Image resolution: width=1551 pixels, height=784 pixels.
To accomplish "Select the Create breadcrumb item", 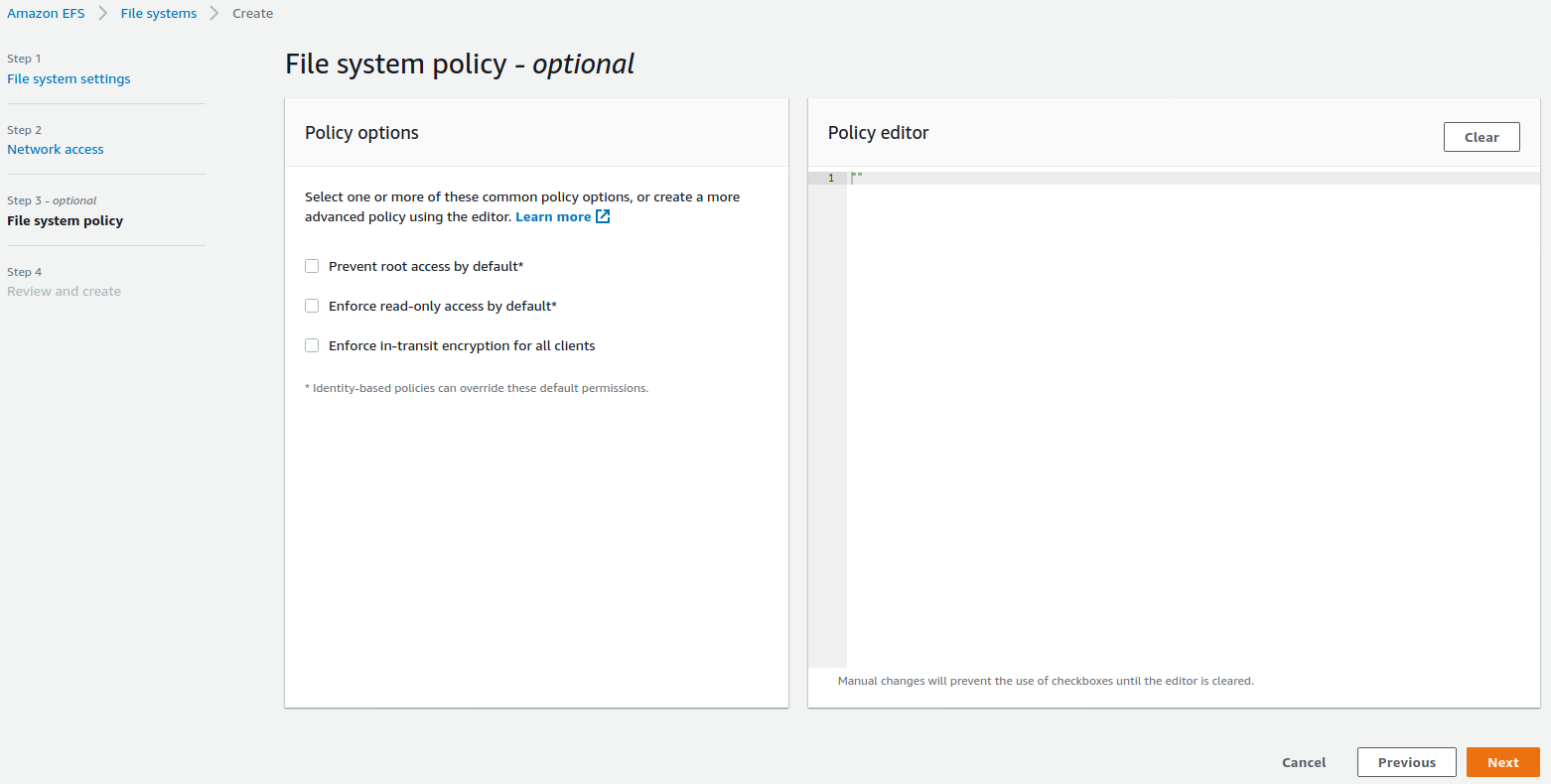I will coord(252,14).
